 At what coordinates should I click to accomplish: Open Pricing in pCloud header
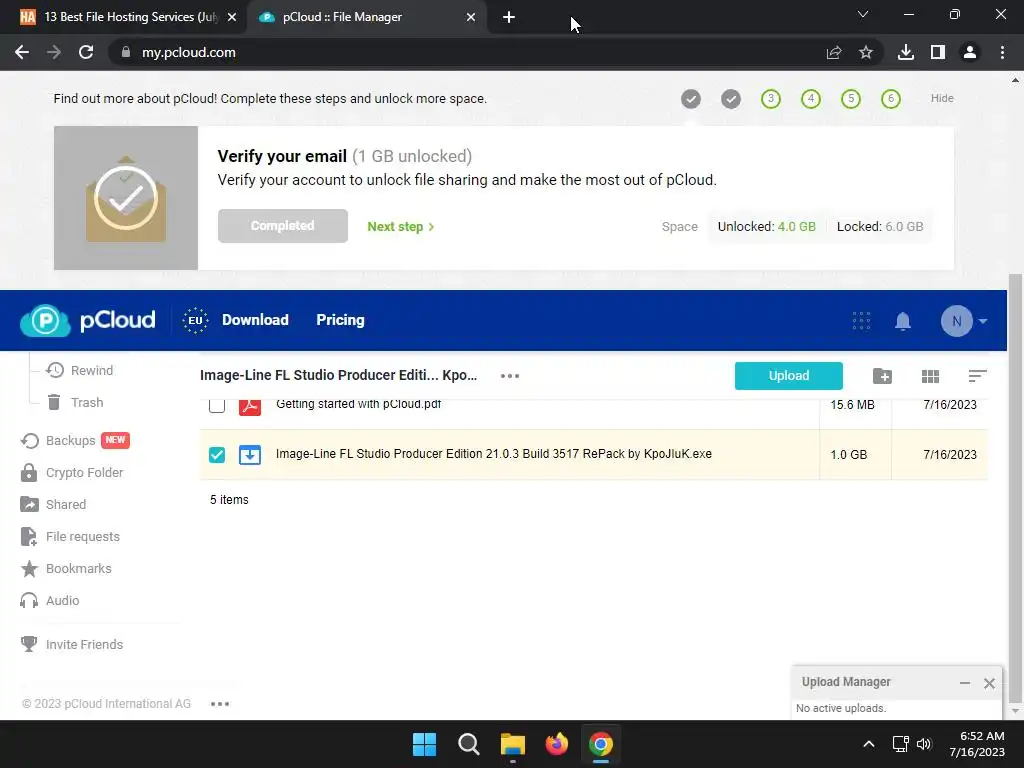pos(340,320)
